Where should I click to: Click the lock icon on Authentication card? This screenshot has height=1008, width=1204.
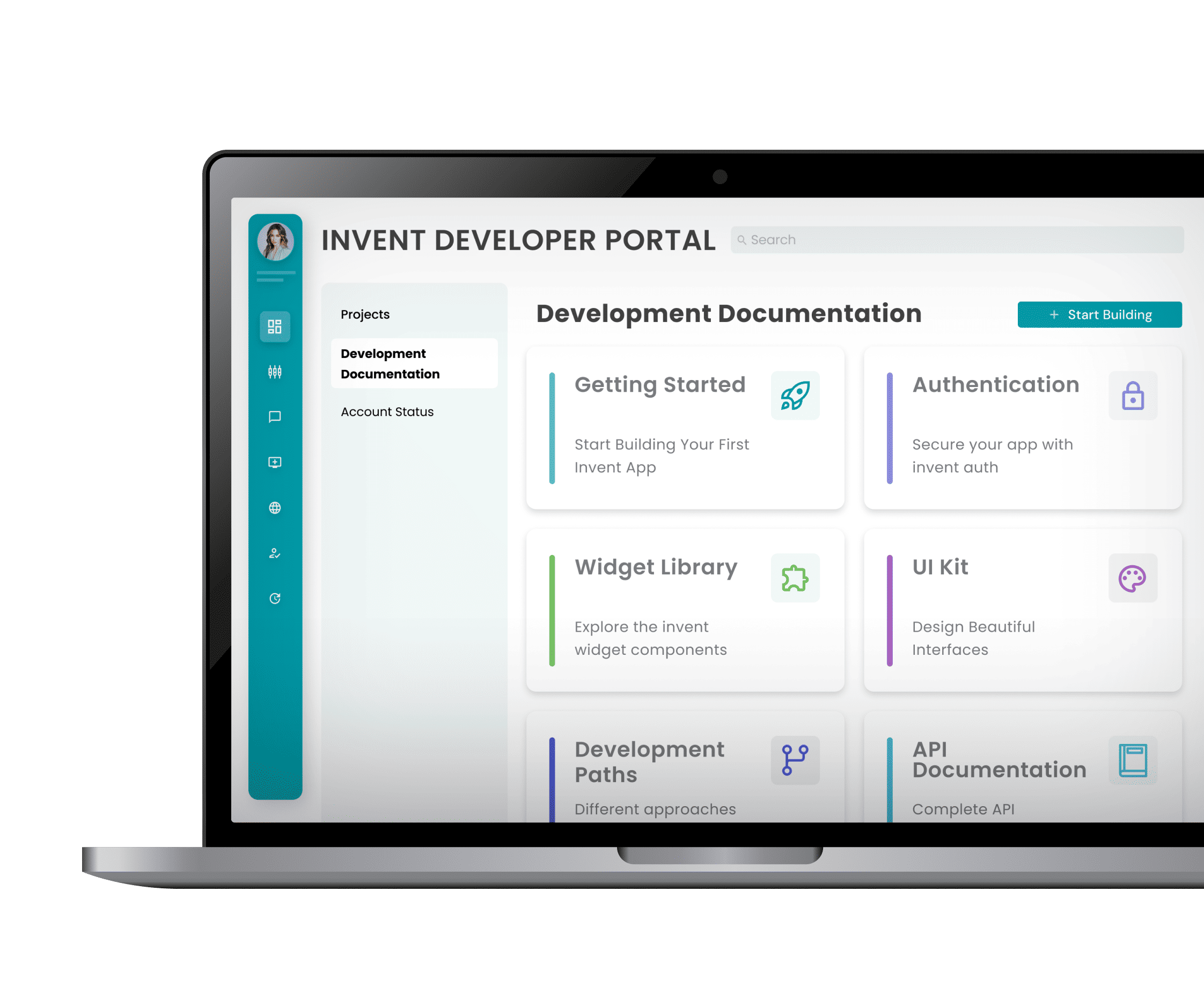1132,395
